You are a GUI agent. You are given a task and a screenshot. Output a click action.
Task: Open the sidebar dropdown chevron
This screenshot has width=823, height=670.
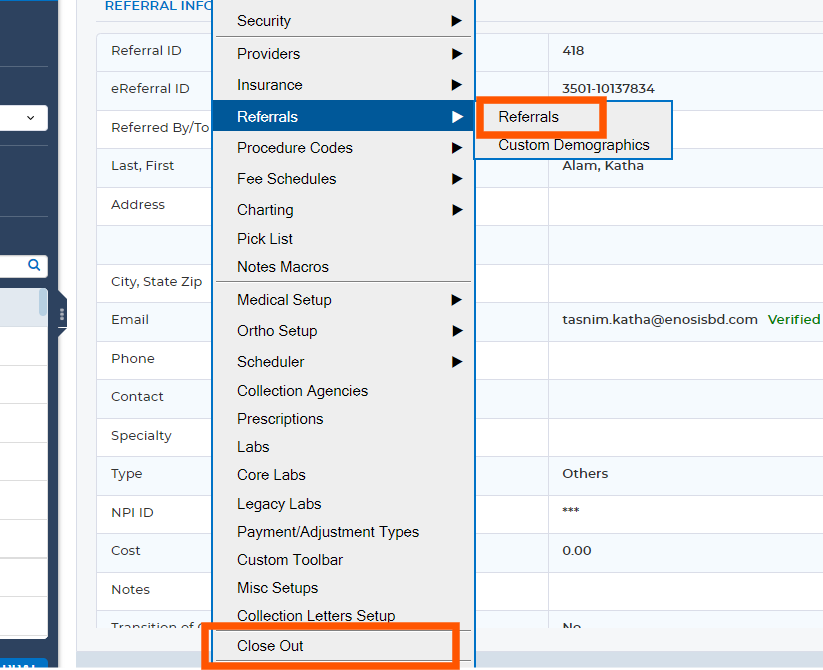pyautogui.click(x=30, y=118)
